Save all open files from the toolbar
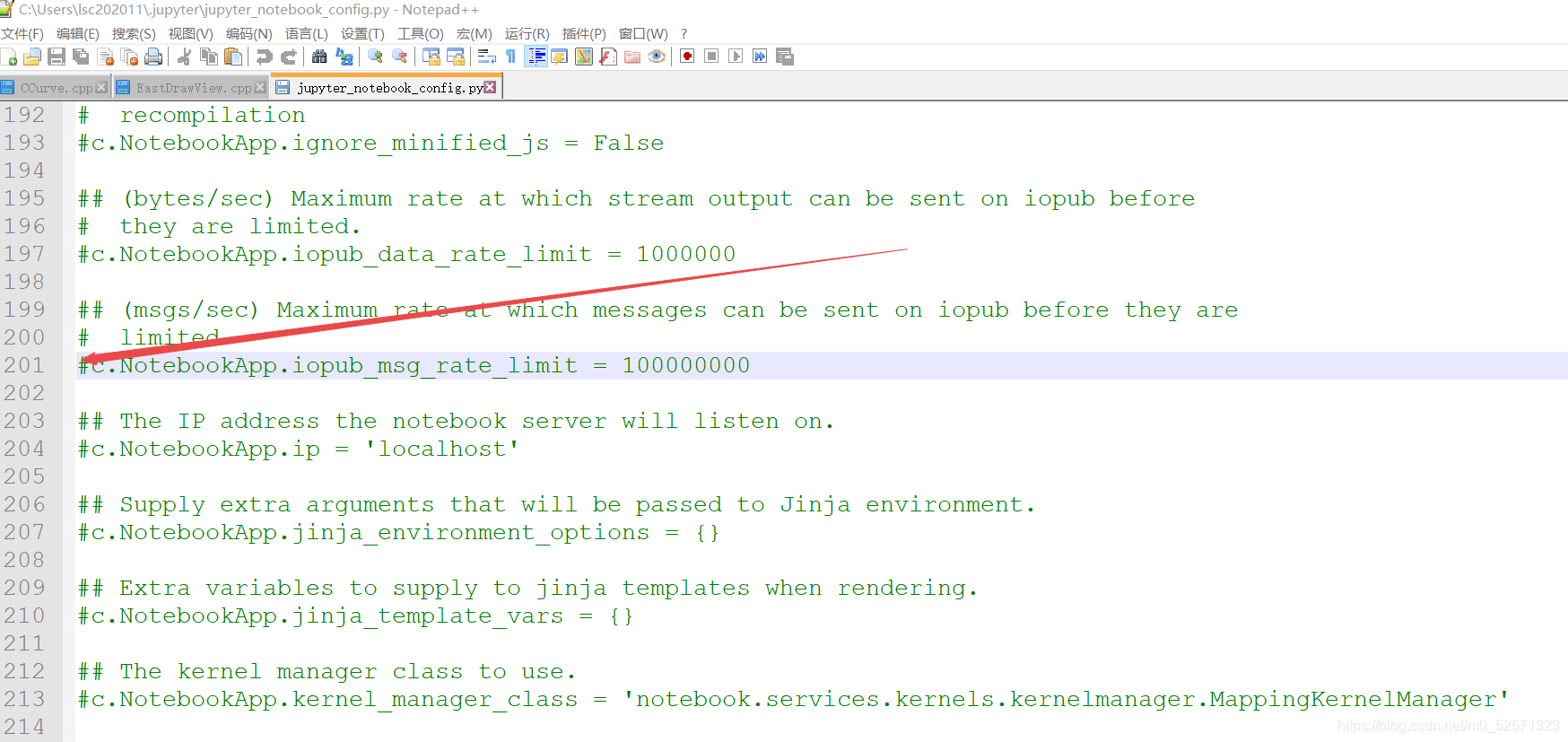 point(81,57)
